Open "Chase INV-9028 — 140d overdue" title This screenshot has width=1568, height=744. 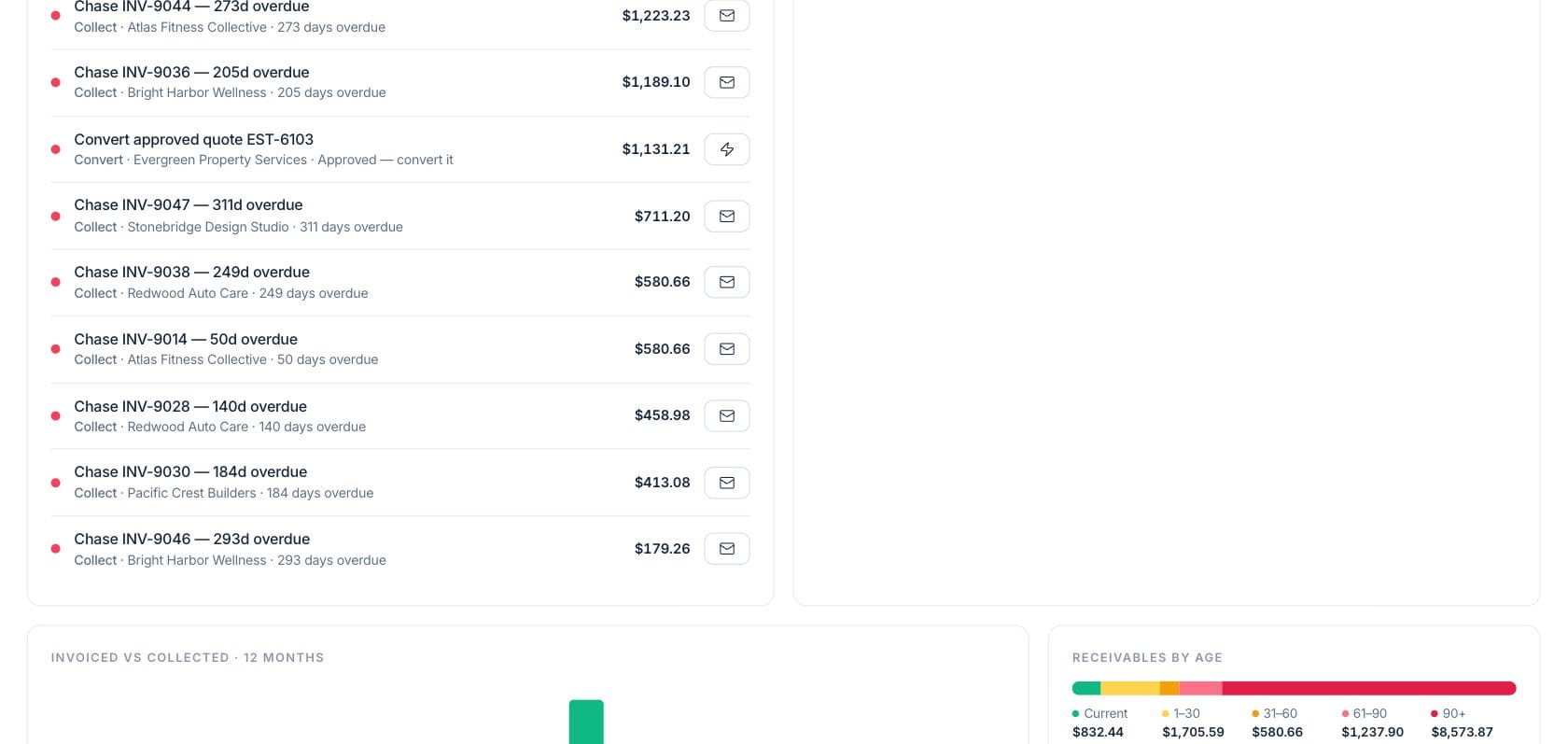[x=190, y=406]
